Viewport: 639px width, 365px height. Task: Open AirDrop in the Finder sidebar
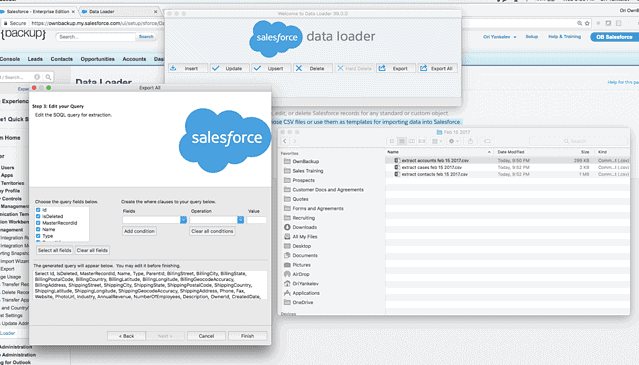300,274
